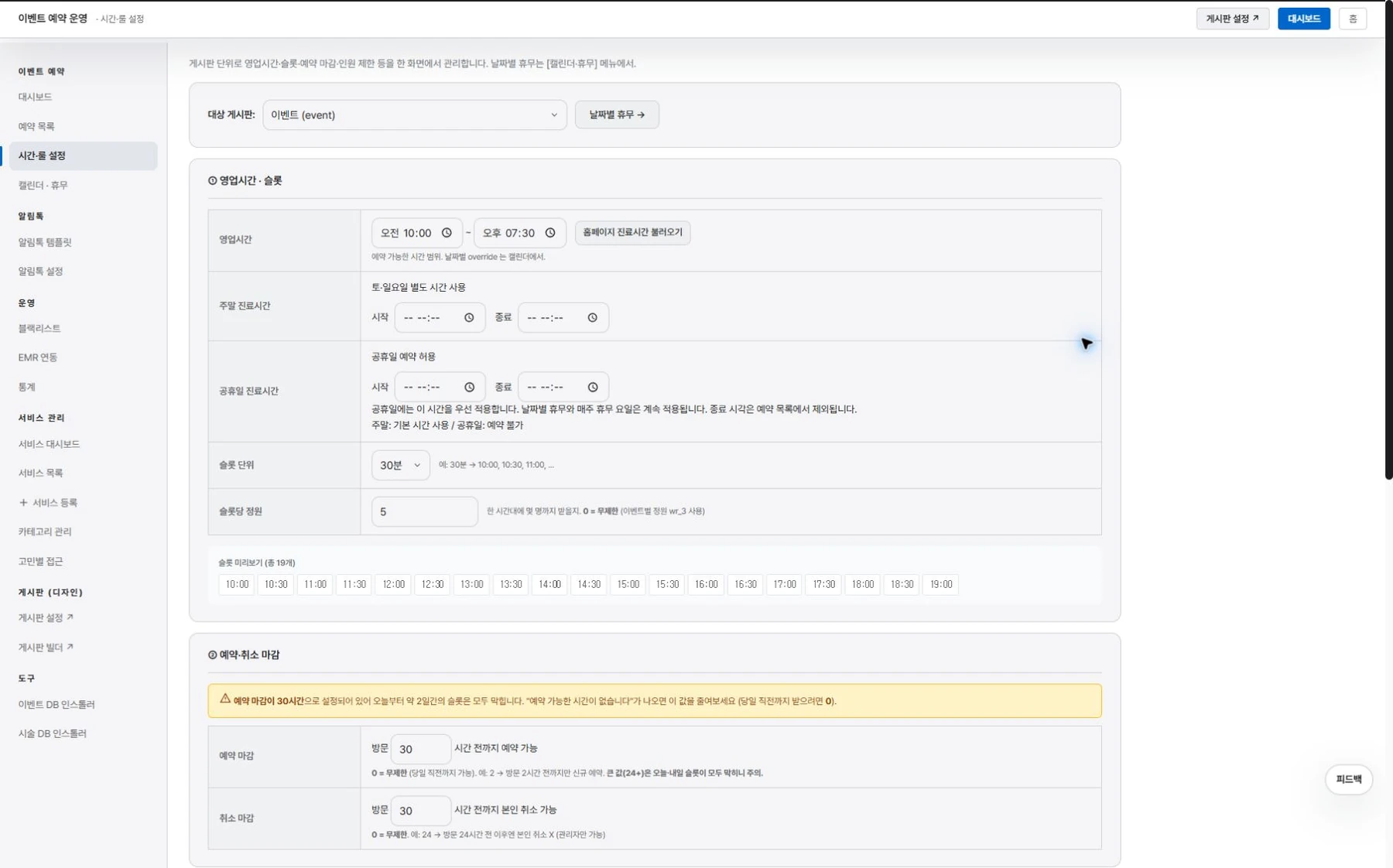Click the page vertical scrollbar
The width and height of the screenshot is (1393, 868).
coord(1388,240)
